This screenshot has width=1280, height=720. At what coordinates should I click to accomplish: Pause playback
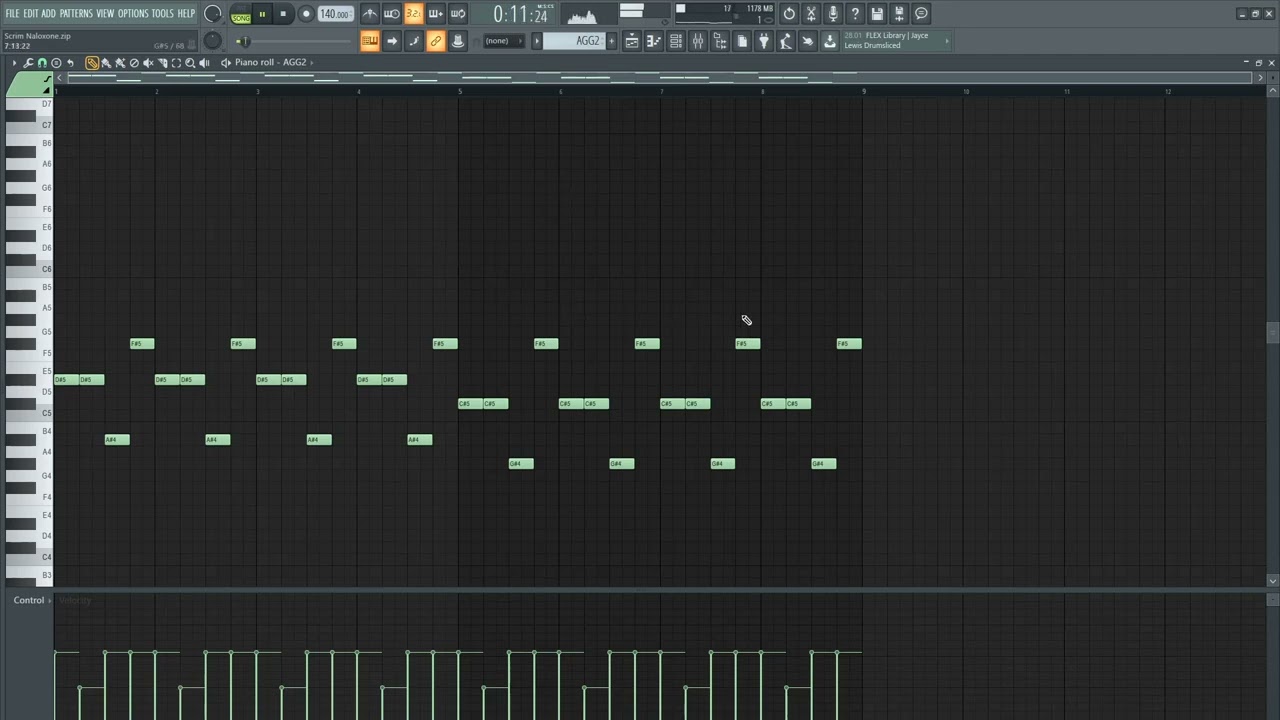262,14
